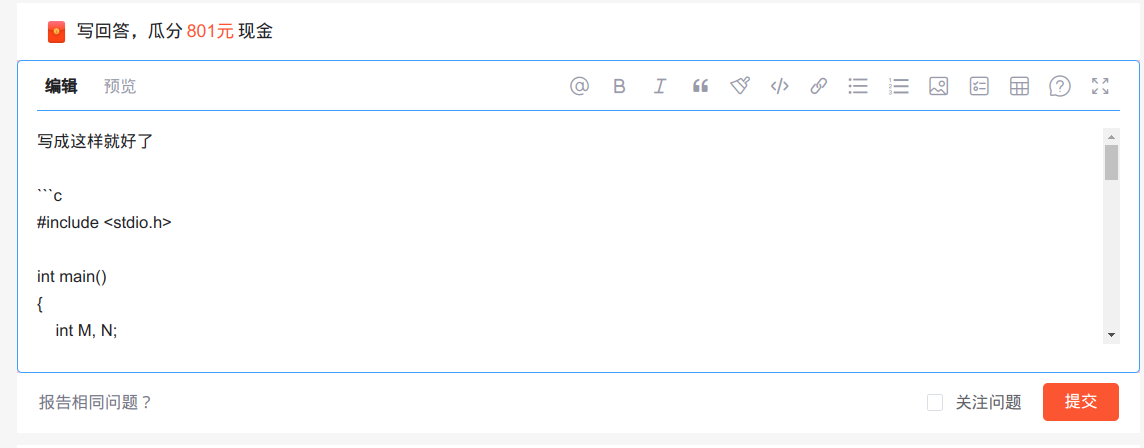Click the @ mention icon

579,86
